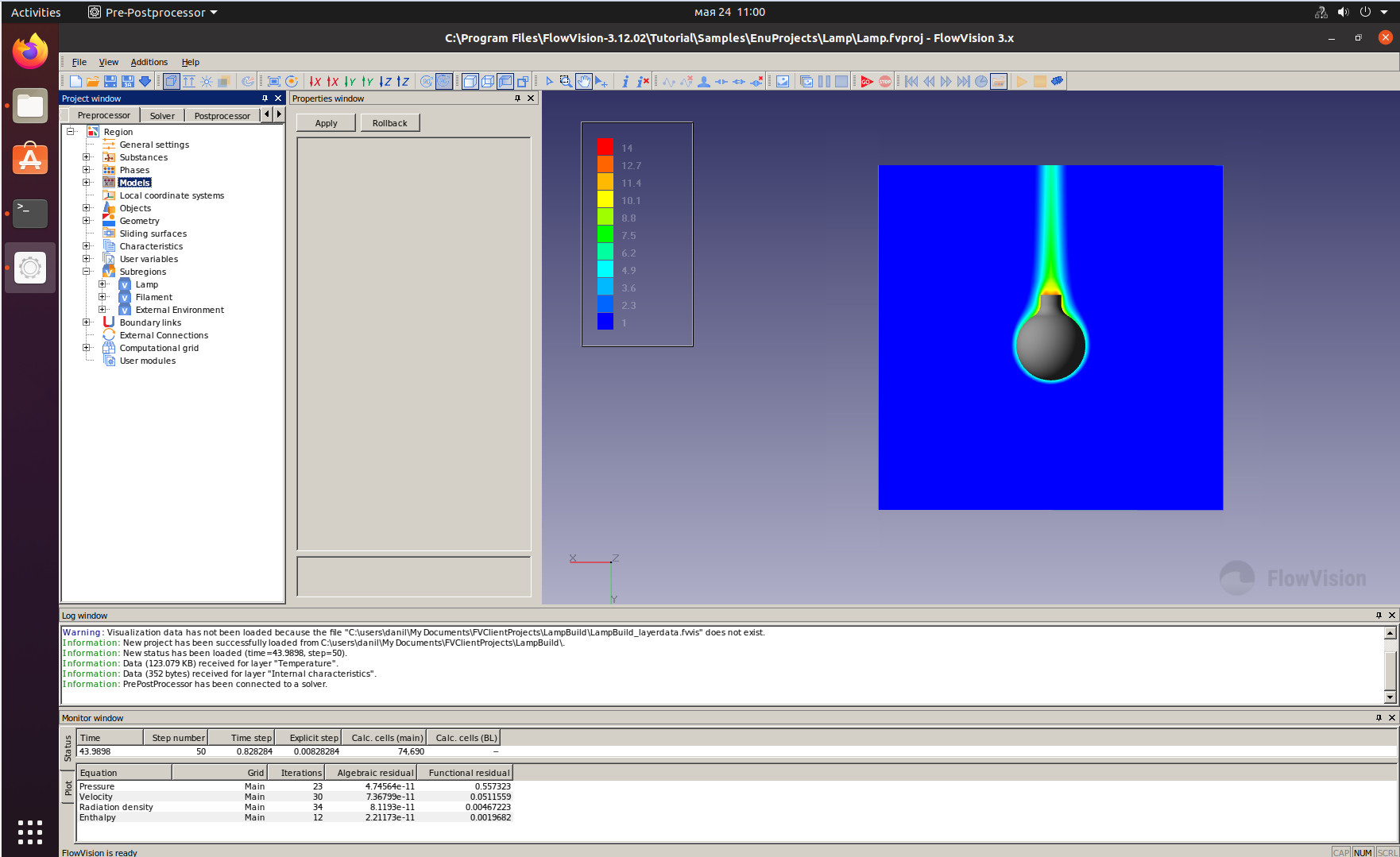Set view along negative X axis
The image size is (1400, 857).
tap(315, 81)
